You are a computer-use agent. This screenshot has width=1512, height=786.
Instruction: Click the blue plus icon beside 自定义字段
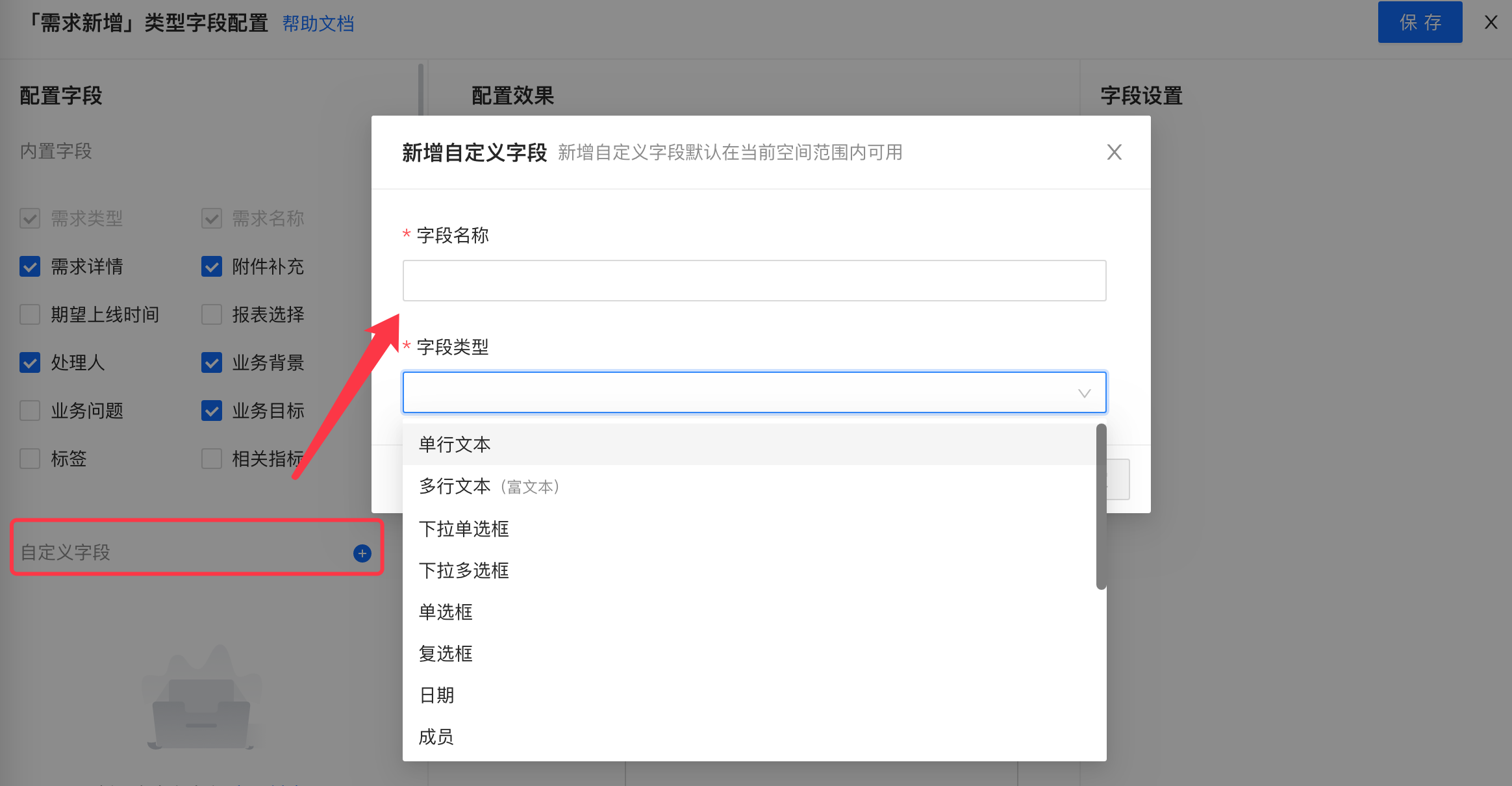(x=362, y=553)
